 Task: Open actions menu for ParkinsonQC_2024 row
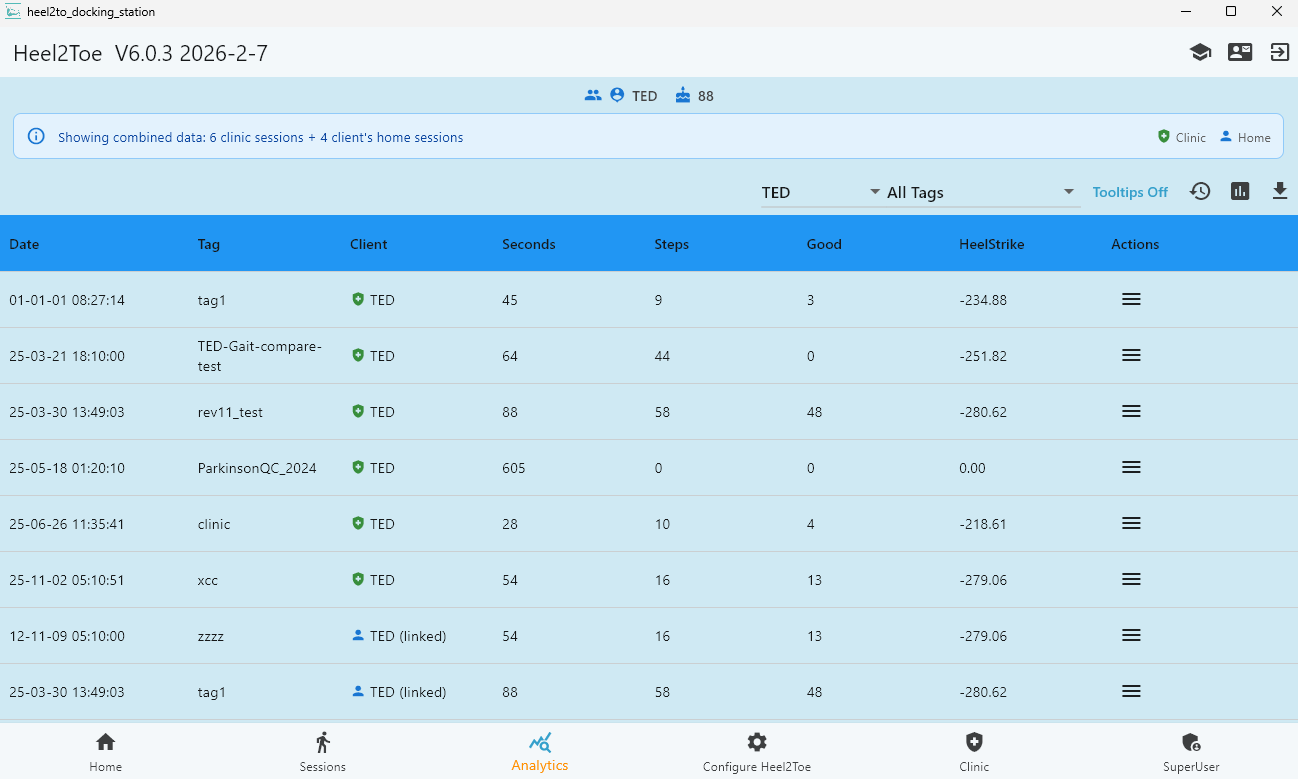(x=1131, y=467)
